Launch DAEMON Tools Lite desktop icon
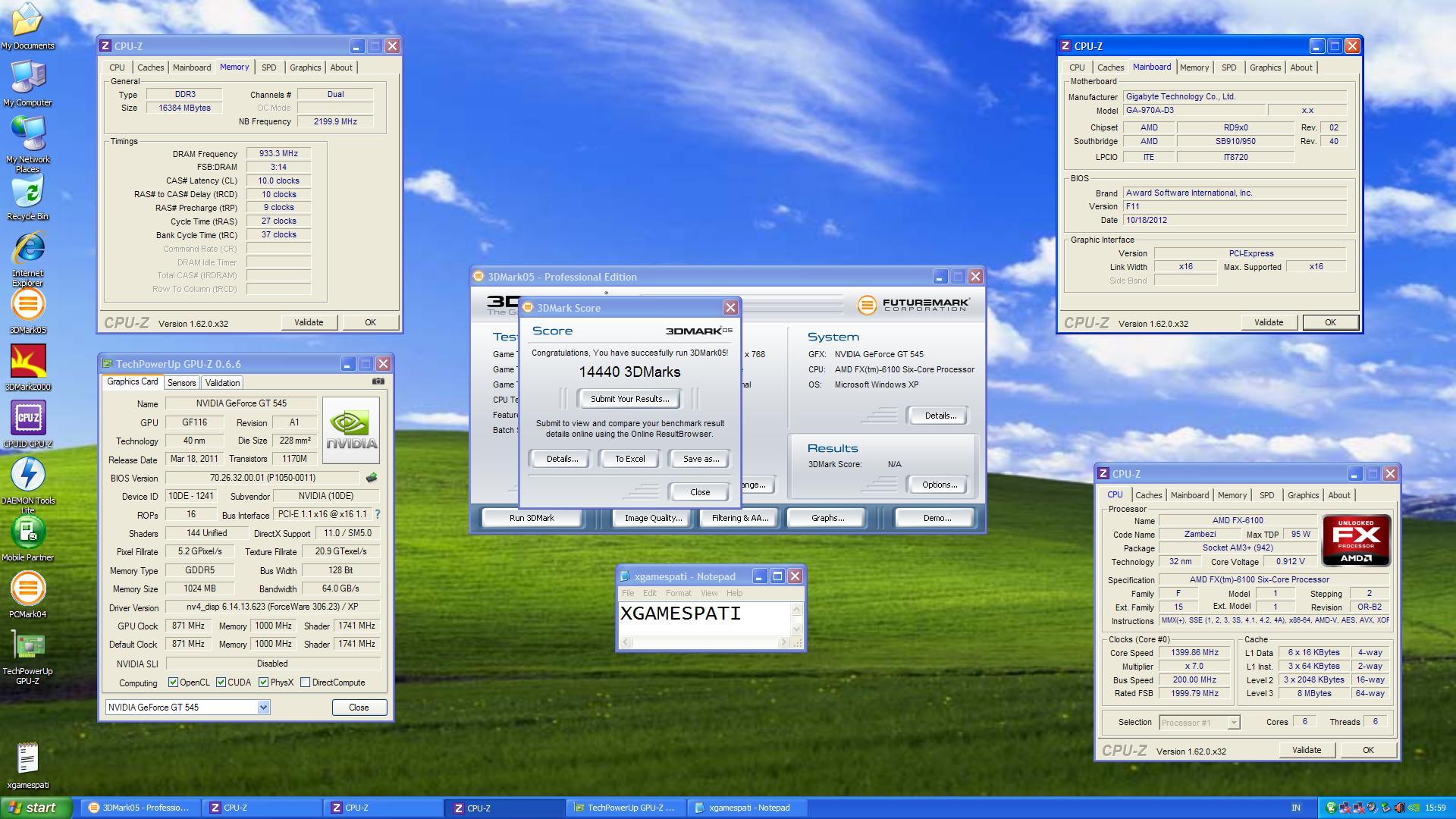Viewport: 1456px width, 819px height. pos(27,485)
